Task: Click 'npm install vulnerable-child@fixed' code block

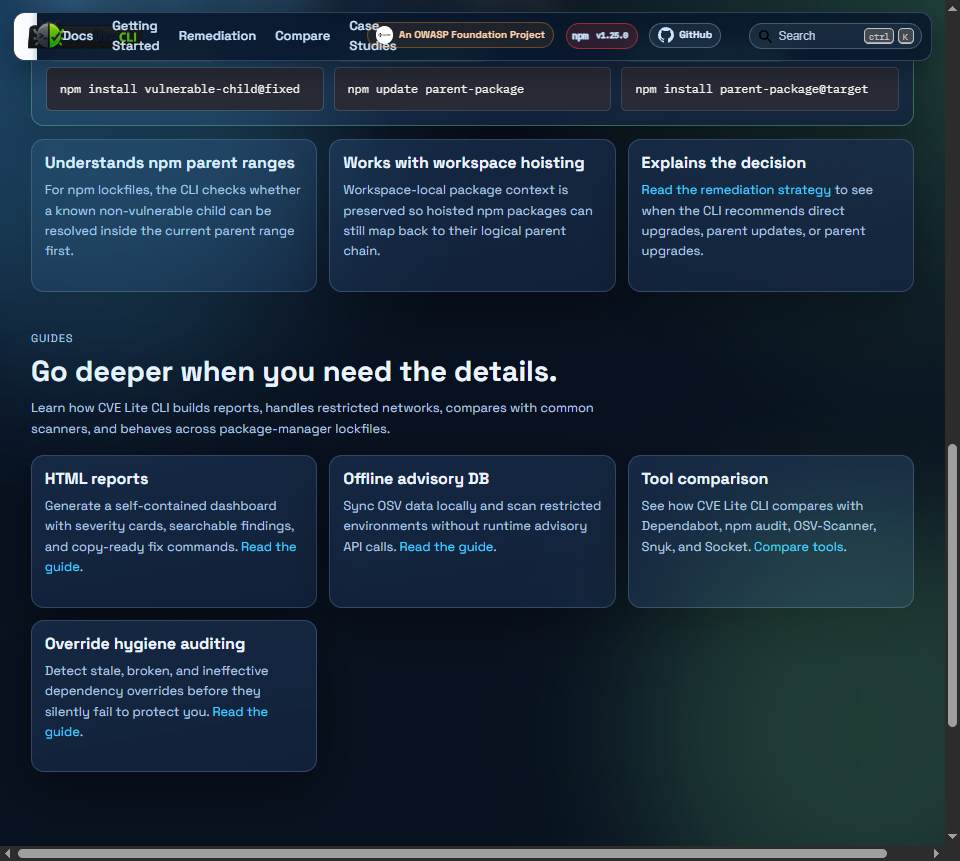Action: point(185,89)
